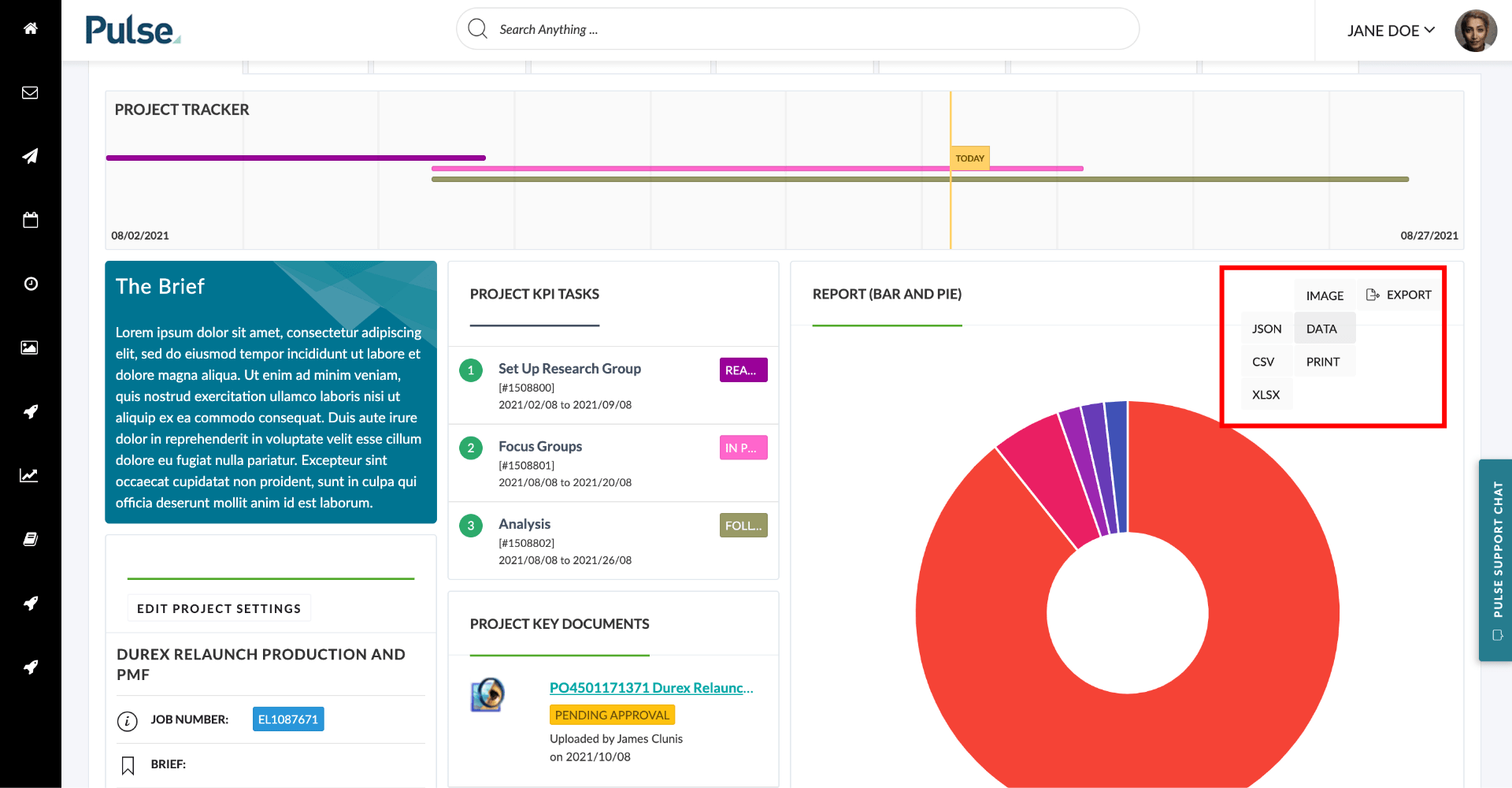Click the bookmark icon beside BRIEF
Image resolution: width=1512 pixels, height=788 pixels.
pyautogui.click(x=128, y=765)
